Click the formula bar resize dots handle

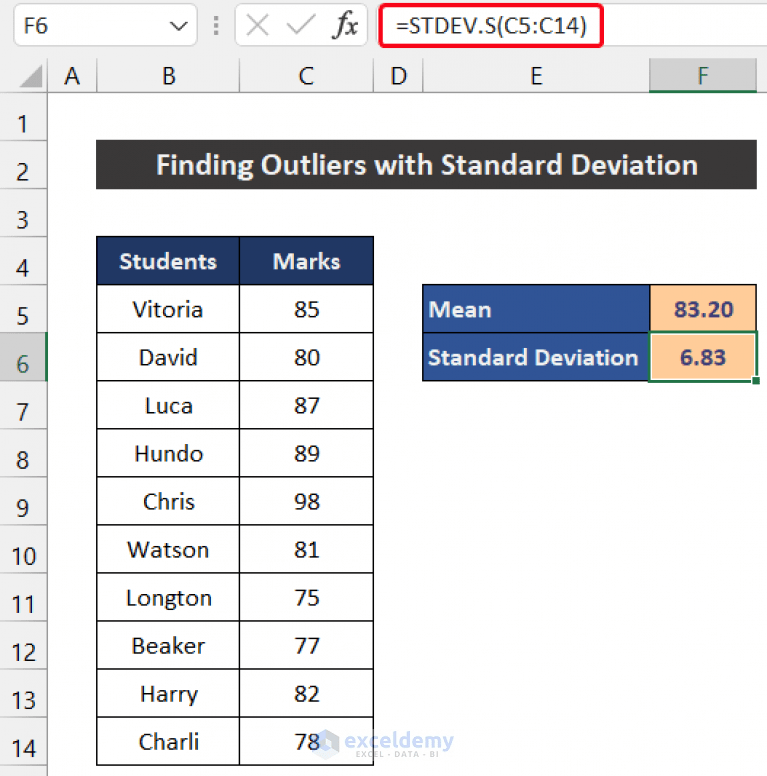pyautogui.click(x=216, y=25)
